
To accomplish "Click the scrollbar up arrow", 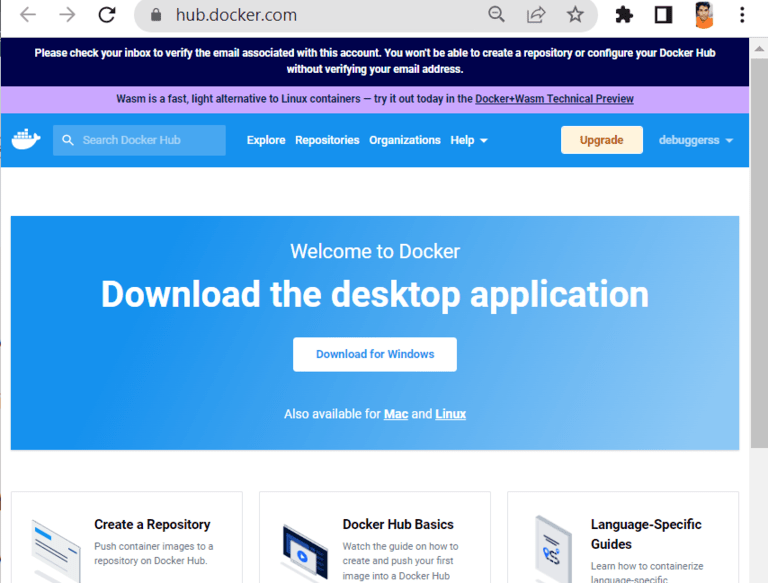I will pos(759,49).
